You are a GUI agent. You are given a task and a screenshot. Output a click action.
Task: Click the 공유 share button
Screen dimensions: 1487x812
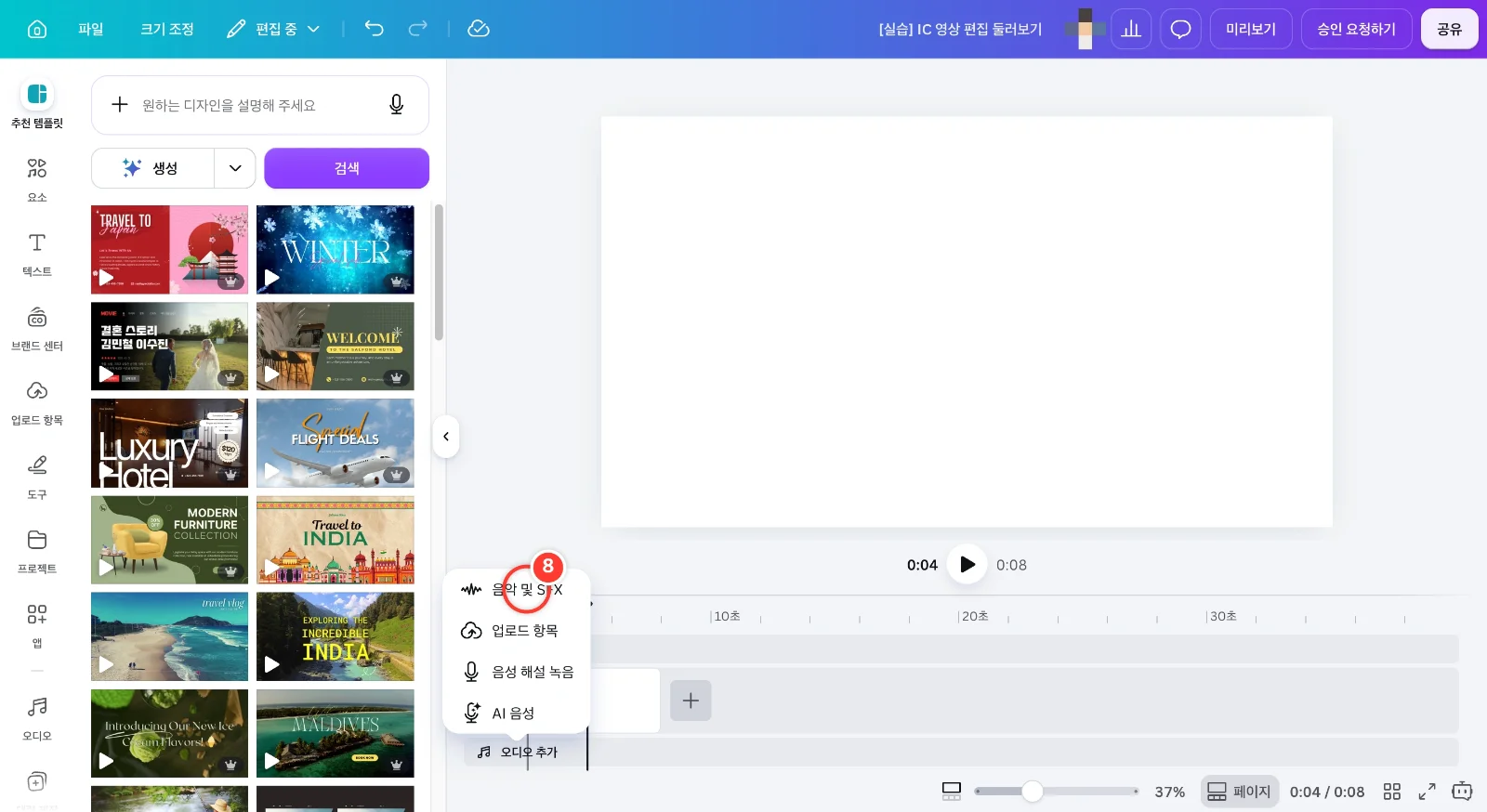pos(1450,29)
